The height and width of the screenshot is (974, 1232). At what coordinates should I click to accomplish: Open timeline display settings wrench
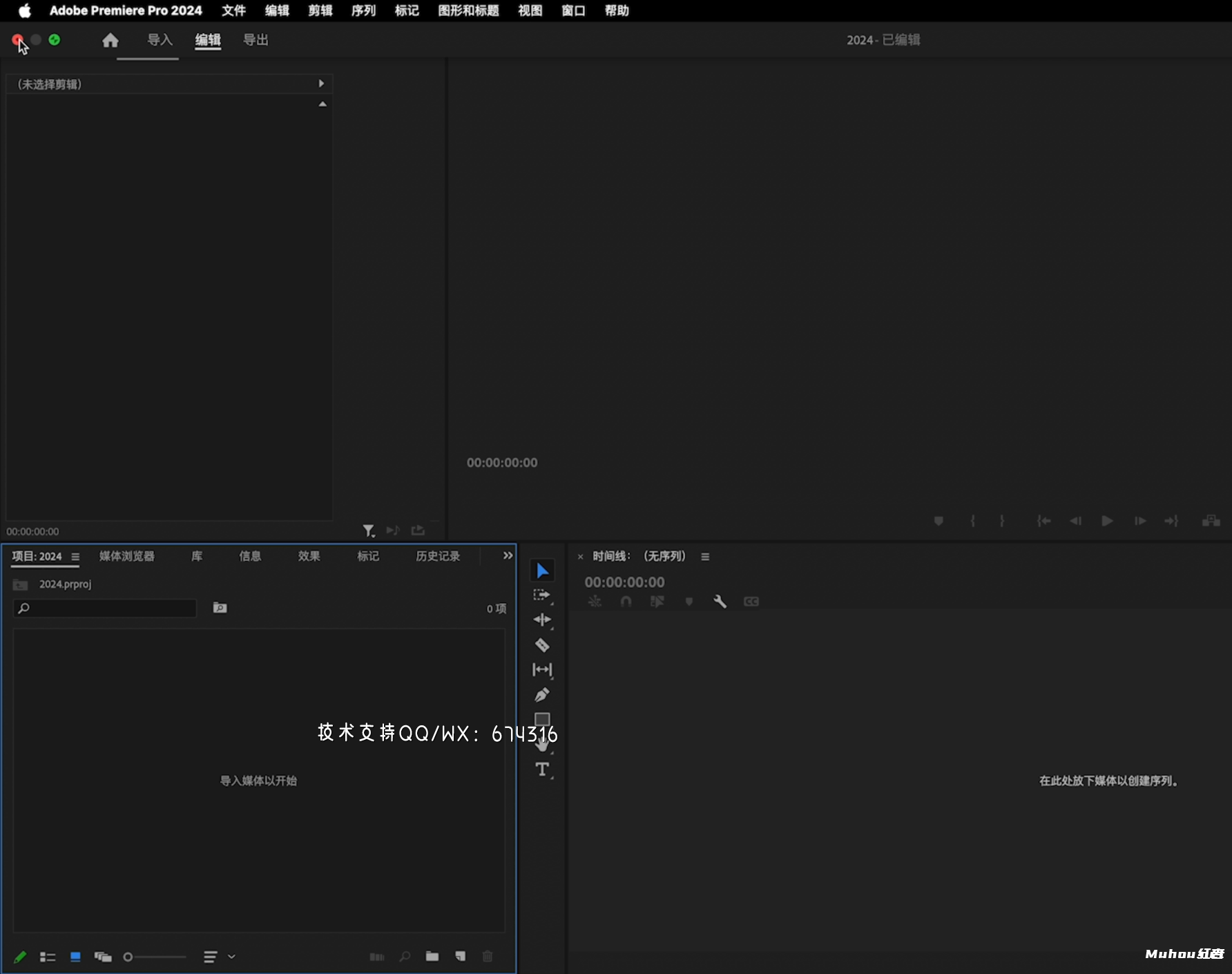[720, 602]
